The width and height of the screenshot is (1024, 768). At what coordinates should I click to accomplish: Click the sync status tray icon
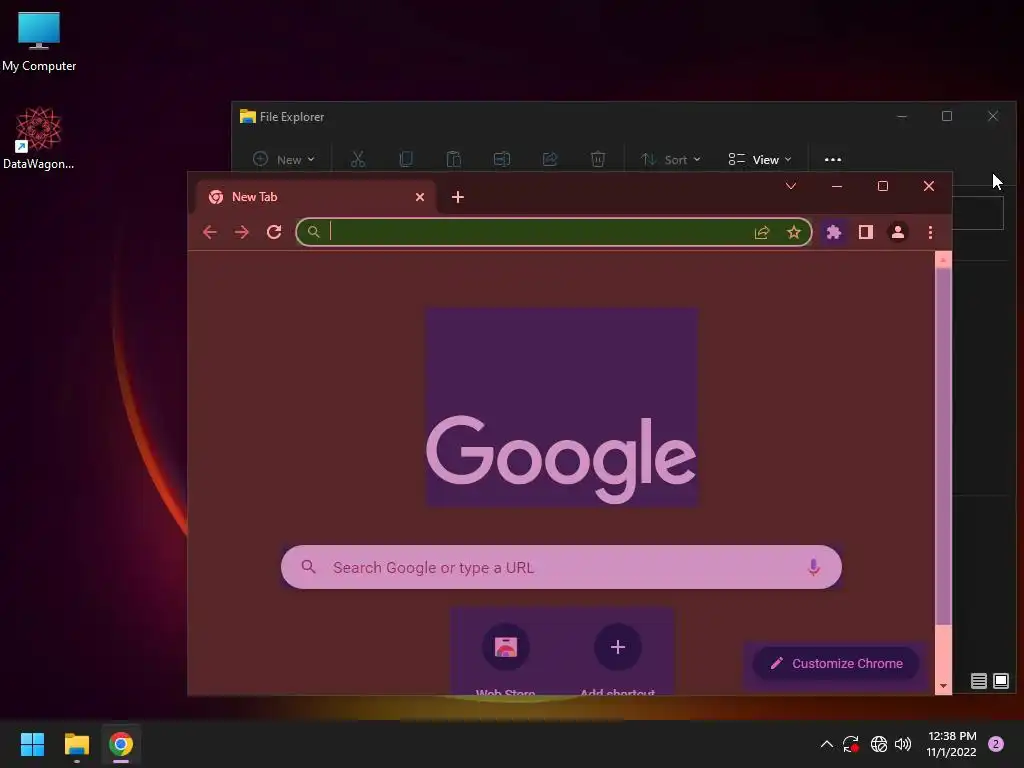(851, 744)
